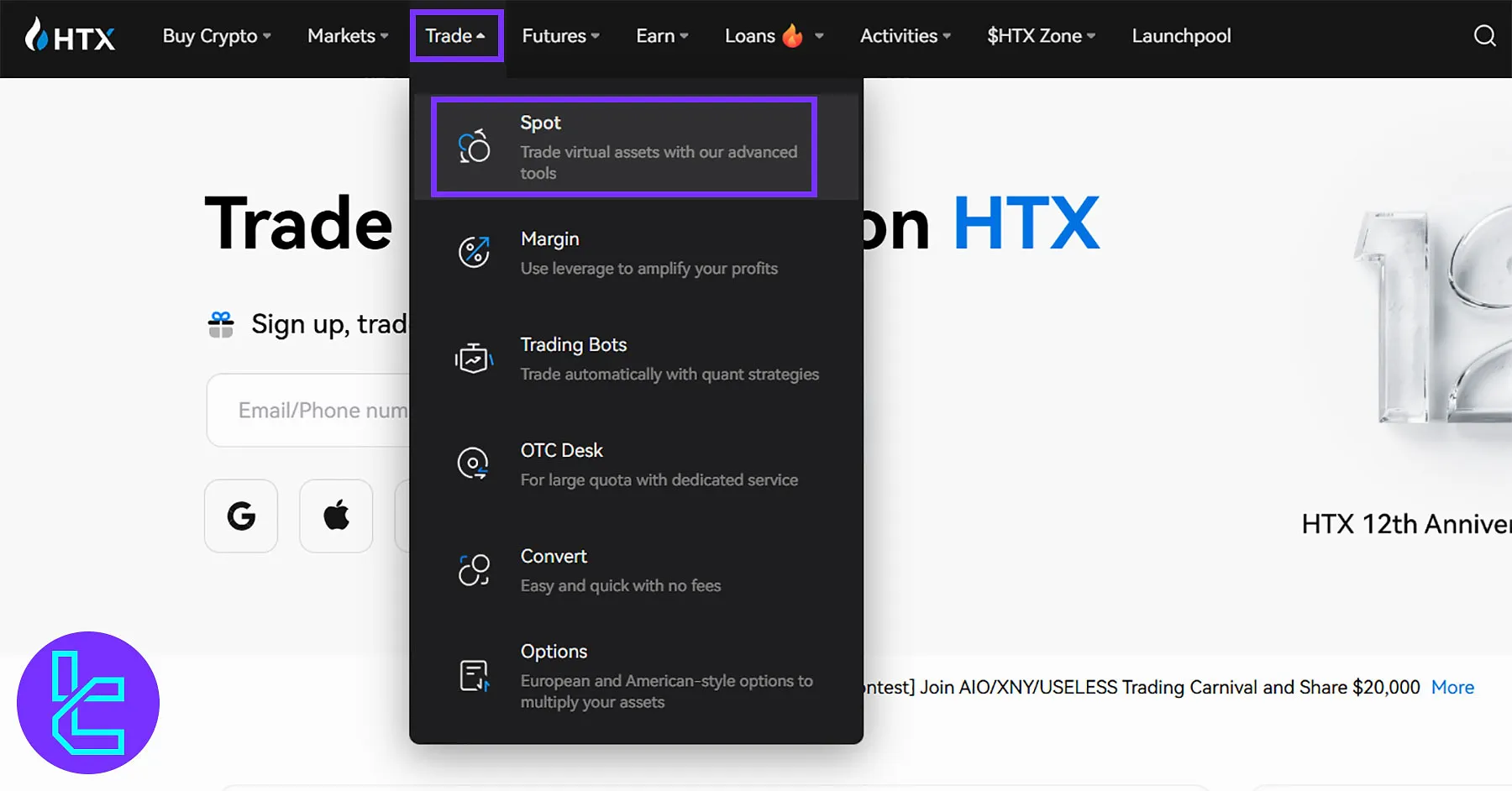Screen dimensions: 1512x791
Task: Expand the Markets dropdown
Action: click(x=348, y=36)
